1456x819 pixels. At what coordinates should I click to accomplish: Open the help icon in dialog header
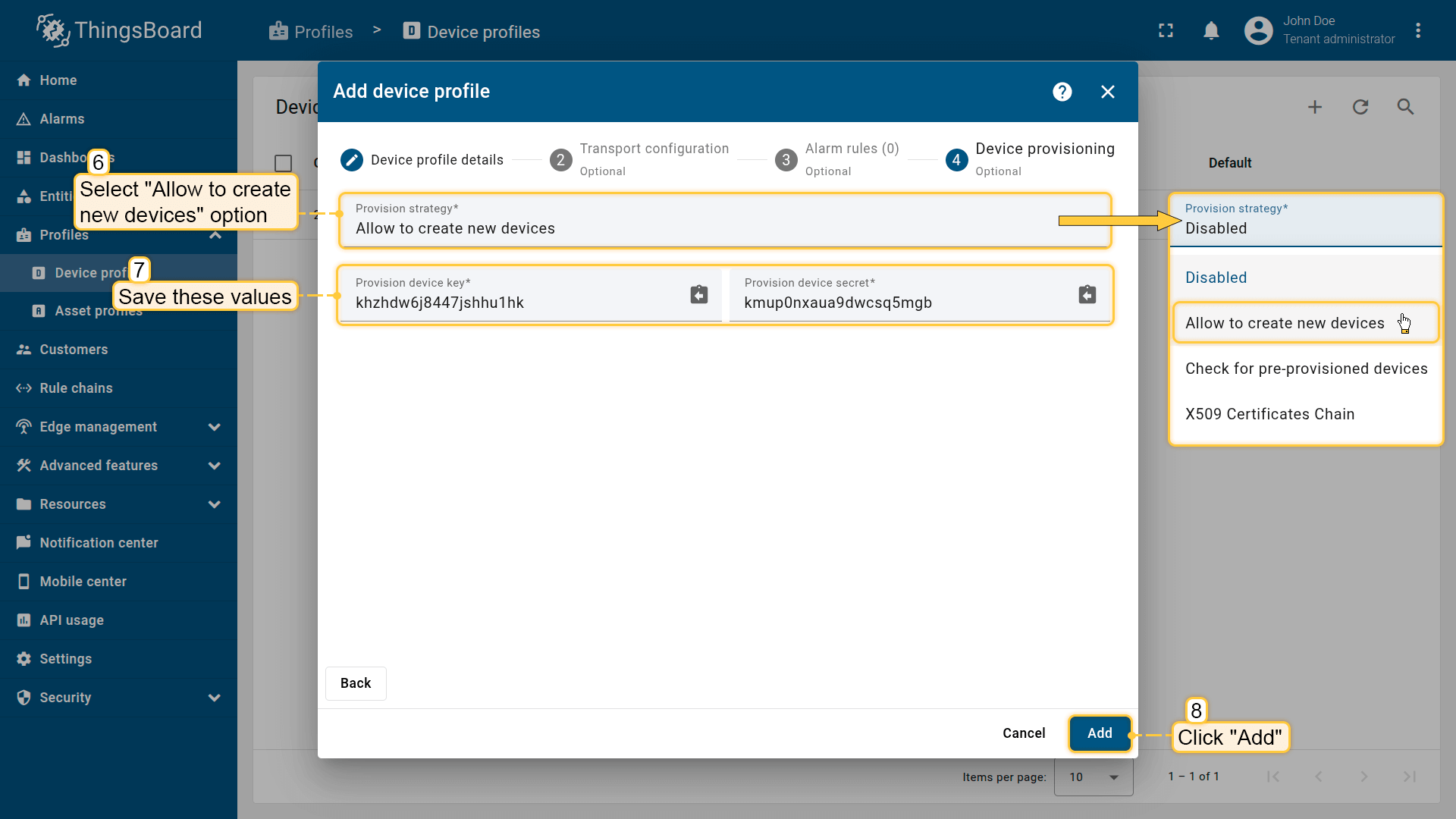coord(1062,92)
